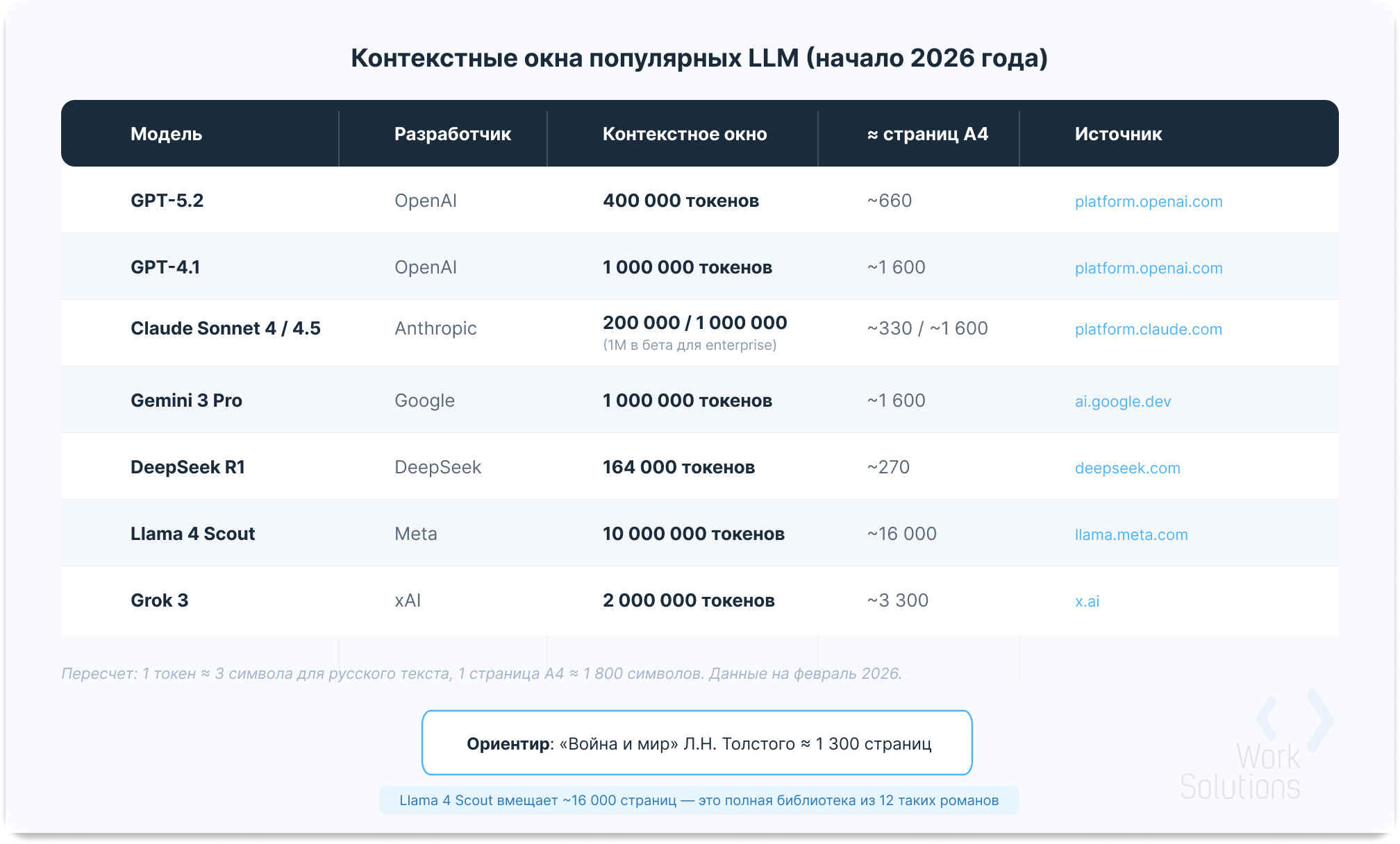This screenshot has width=1400, height=844.
Task: Click the Llama 4 Scout library note banner
Action: point(699,800)
